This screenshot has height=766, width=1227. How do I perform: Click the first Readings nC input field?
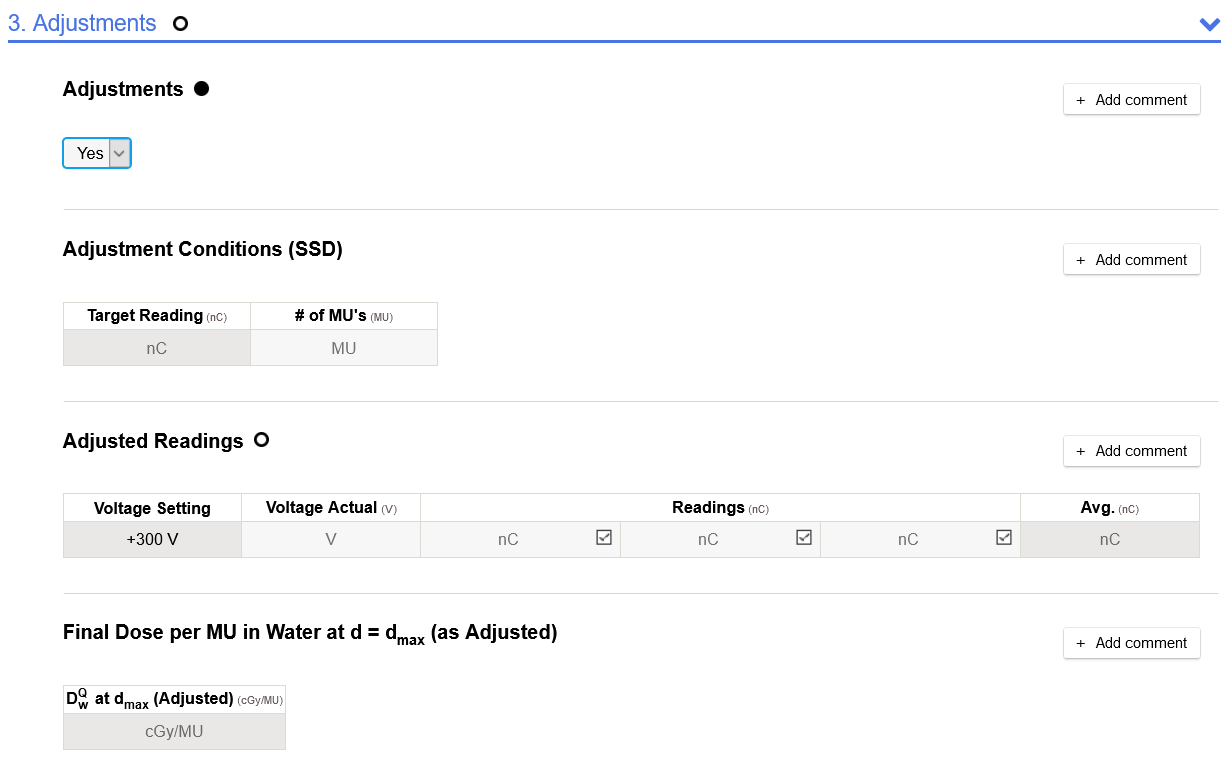(x=508, y=539)
